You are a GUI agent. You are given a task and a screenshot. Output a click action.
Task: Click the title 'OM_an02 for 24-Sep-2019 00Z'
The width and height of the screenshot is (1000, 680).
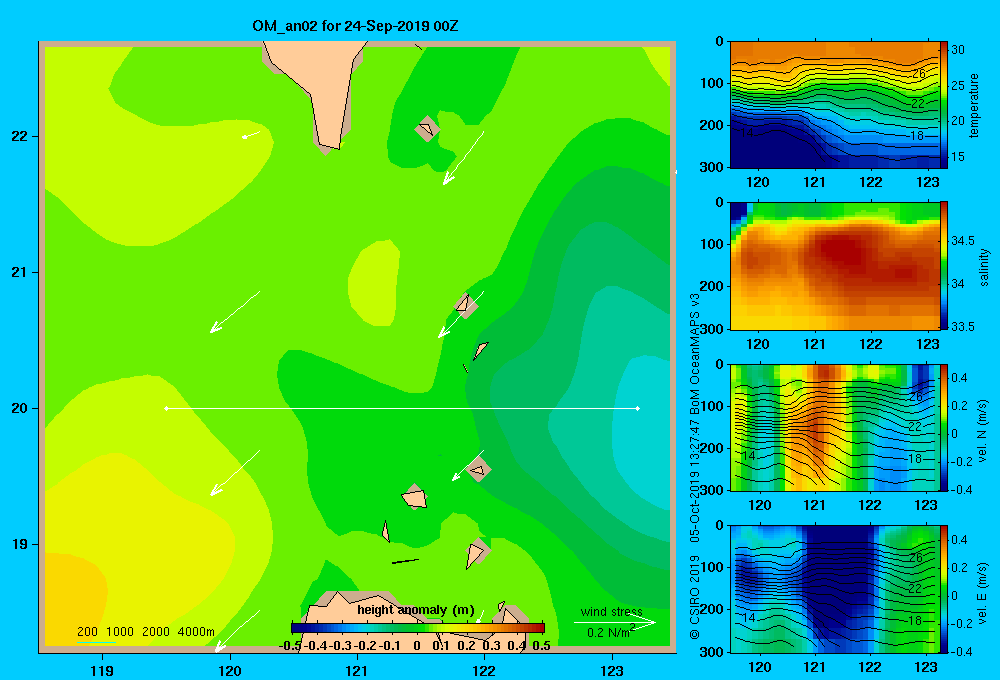point(355,26)
